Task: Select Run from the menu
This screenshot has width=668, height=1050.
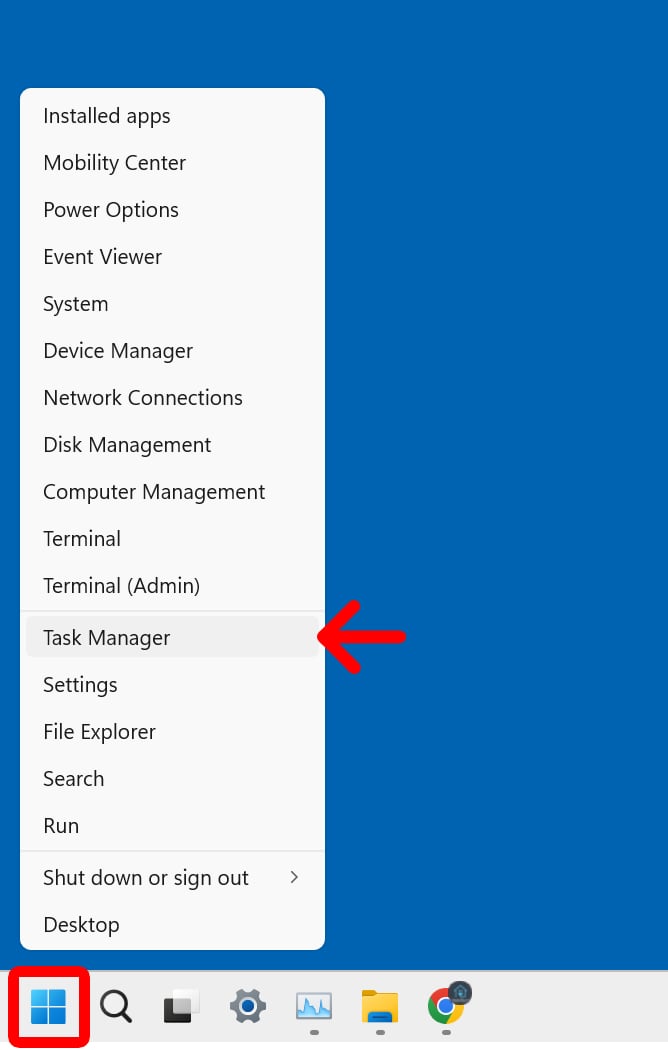Action: click(61, 826)
